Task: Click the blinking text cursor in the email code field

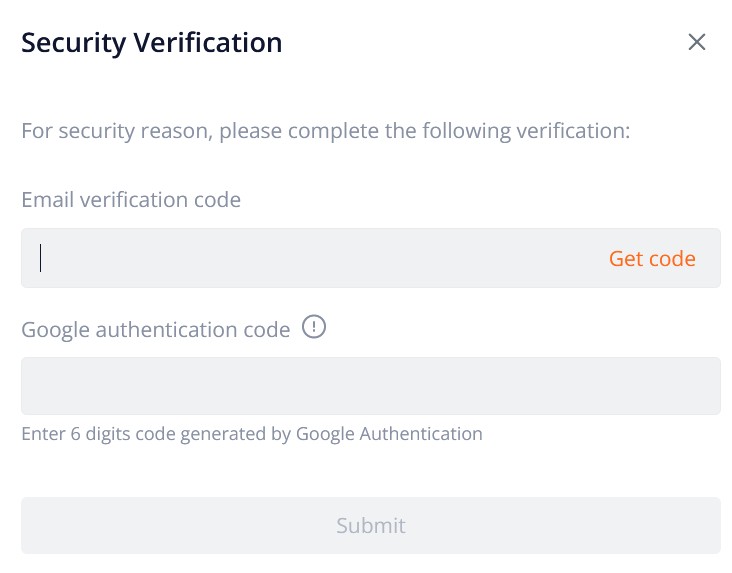Action: tap(41, 258)
